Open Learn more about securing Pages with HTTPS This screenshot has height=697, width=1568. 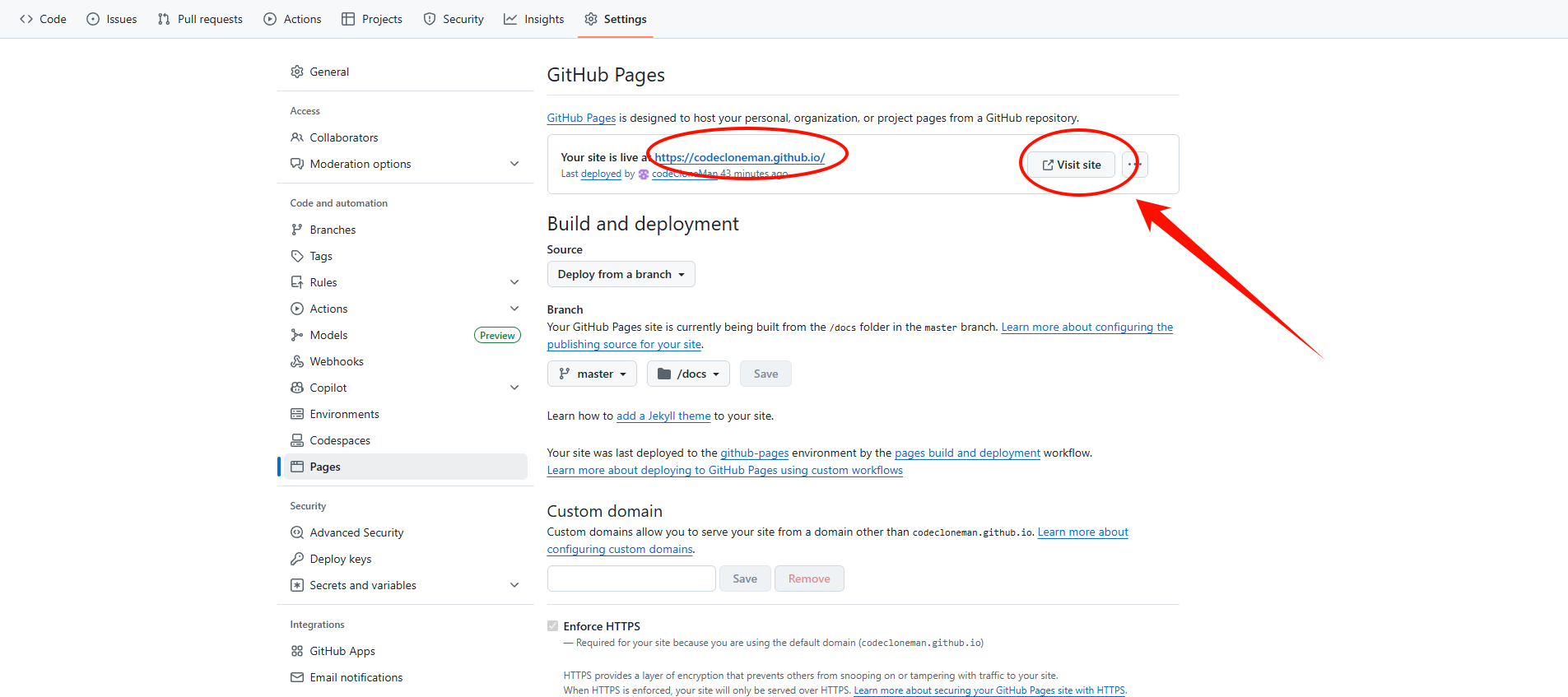989,690
